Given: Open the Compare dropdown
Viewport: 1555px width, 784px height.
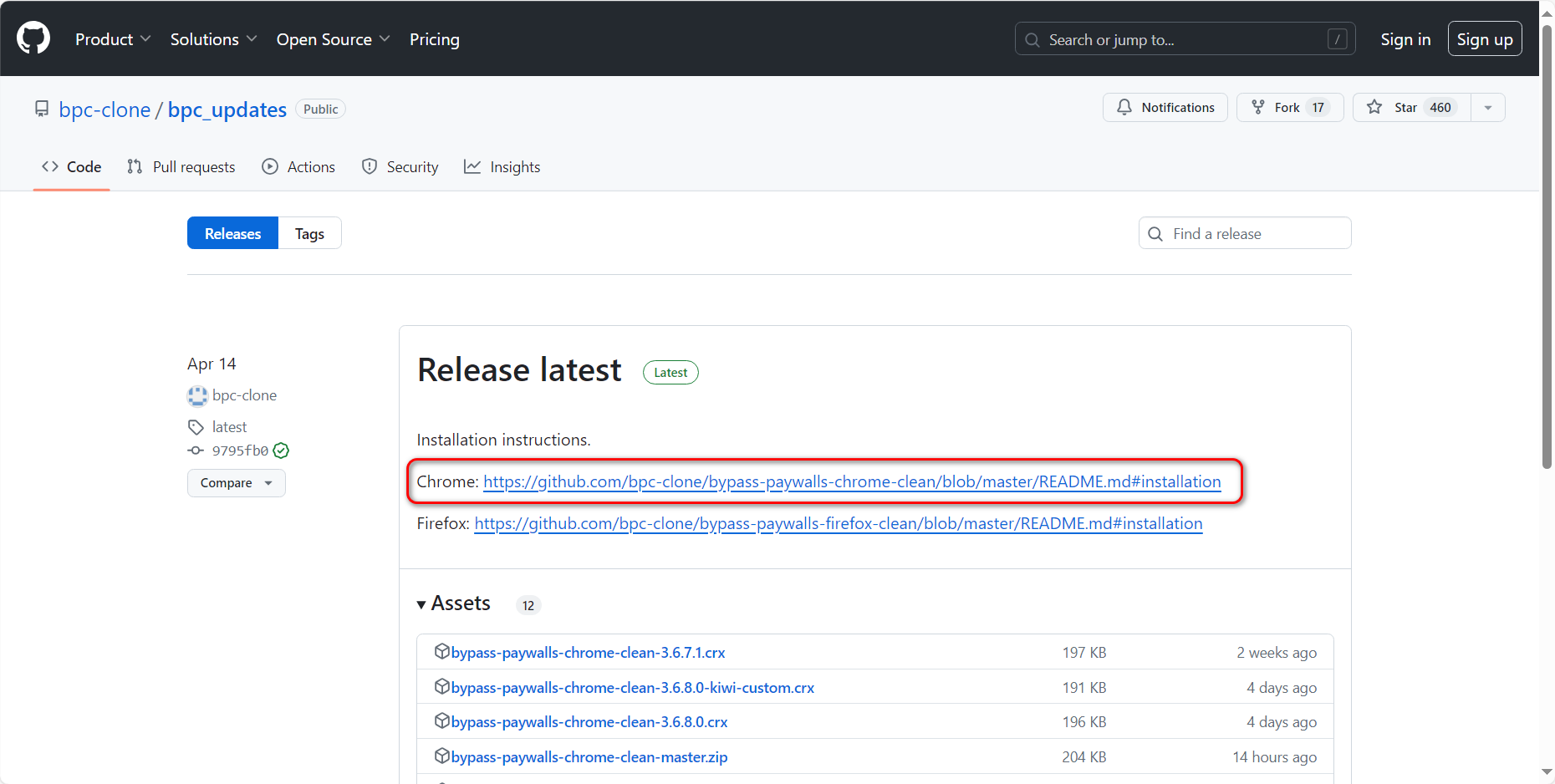Looking at the screenshot, I should (237, 483).
